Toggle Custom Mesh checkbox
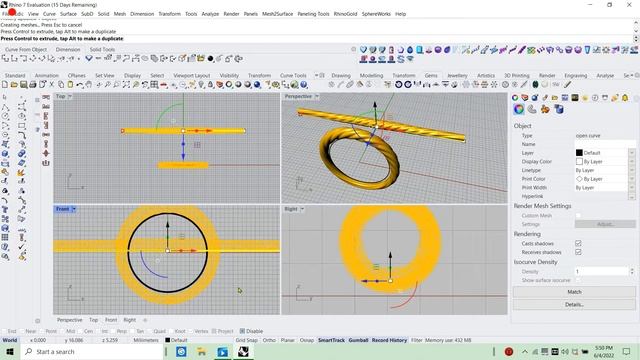 tap(578, 216)
